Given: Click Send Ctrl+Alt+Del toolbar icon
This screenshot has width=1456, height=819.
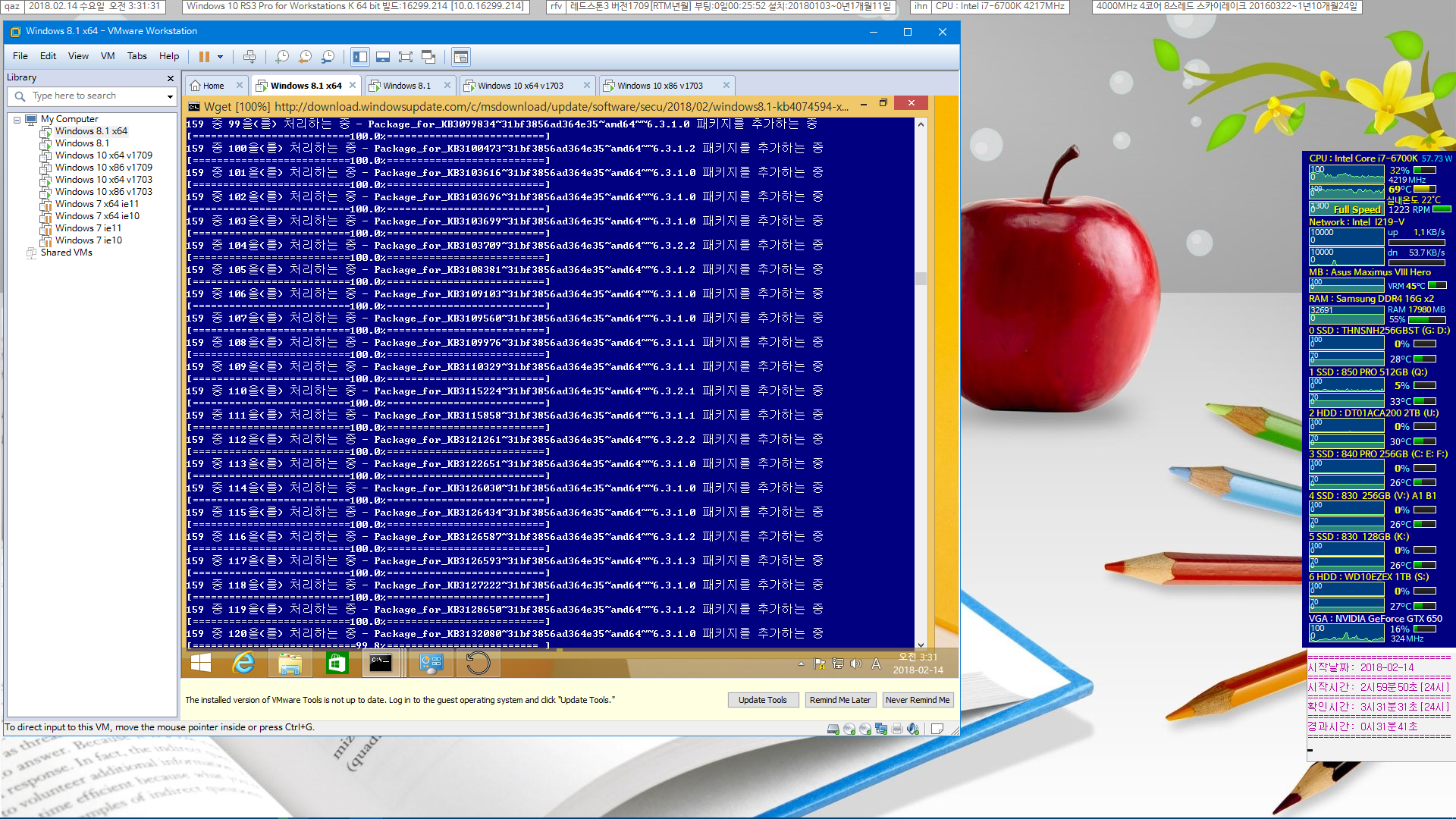Looking at the screenshot, I should pos(249,57).
